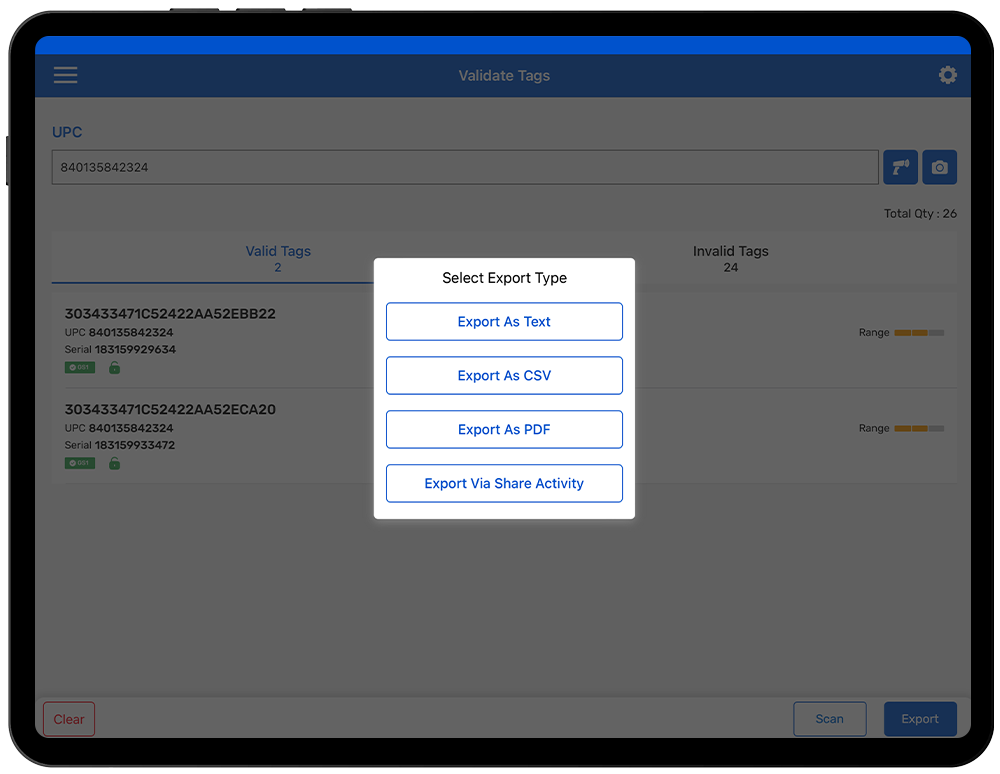This screenshot has height=774, width=1000.
Task: Switch to the Invalid Tags tab
Action: tap(730, 258)
